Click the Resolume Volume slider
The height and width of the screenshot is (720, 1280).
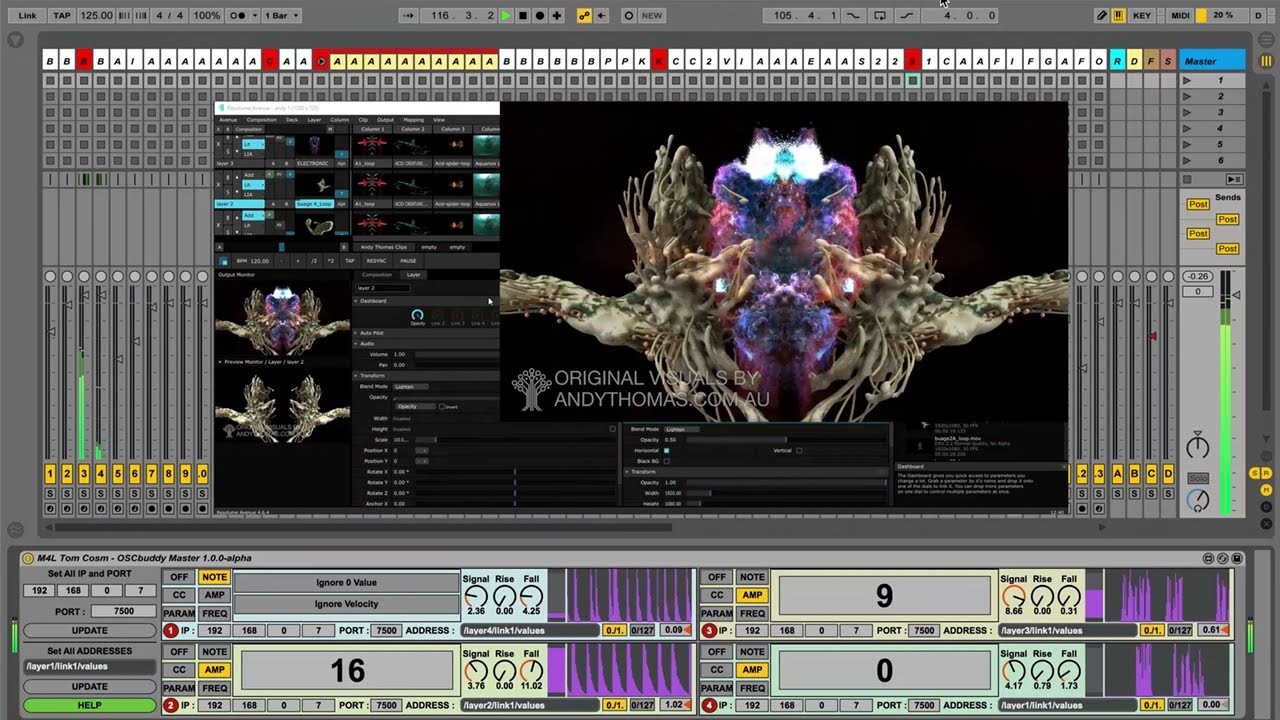(x=455, y=354)
